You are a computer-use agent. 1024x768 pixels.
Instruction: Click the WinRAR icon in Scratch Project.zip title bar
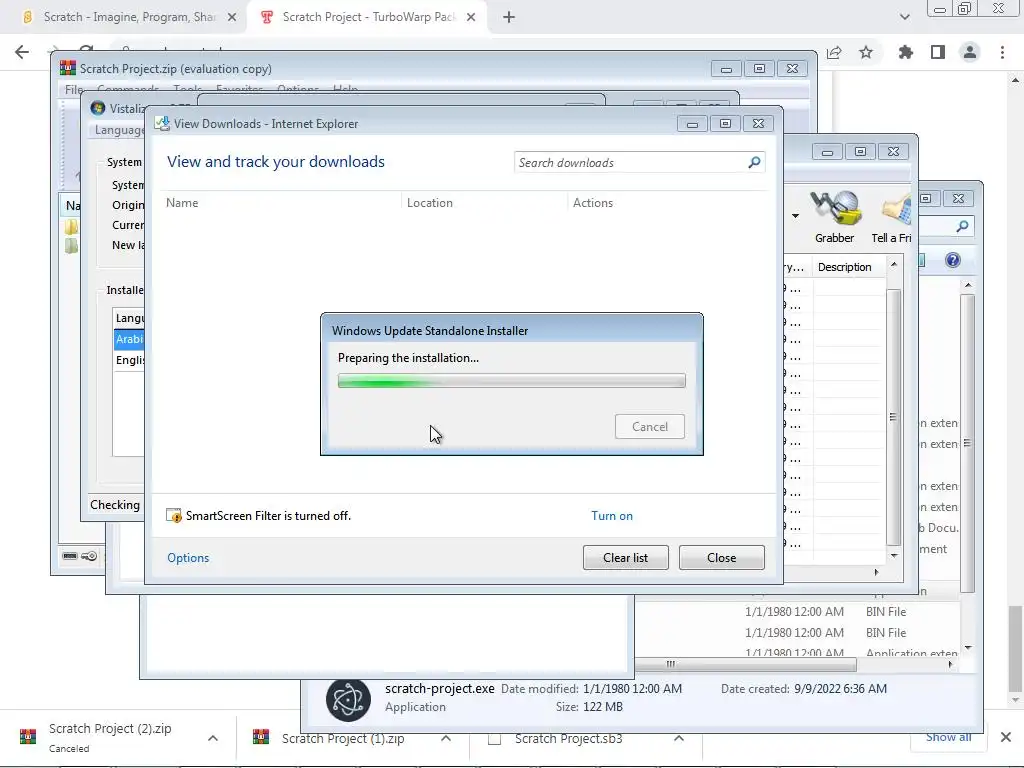[x=68, y=68]
